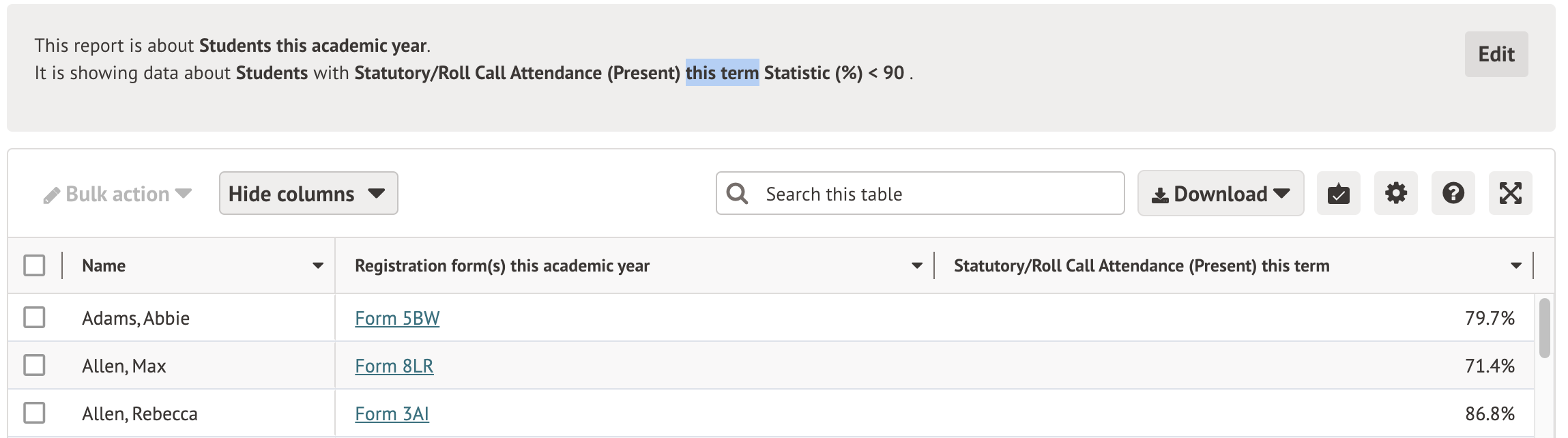Expand Registration form(s) column menu arrow
This screenshot has width=1568, height=438.
coord(917,265)
